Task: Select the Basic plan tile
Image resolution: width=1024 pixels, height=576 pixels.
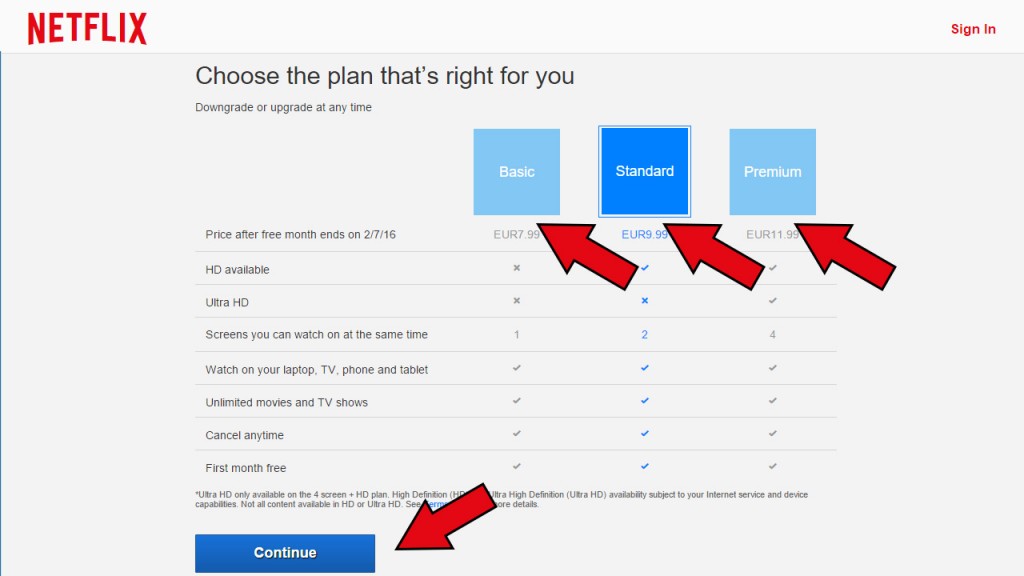Action: 517,172
